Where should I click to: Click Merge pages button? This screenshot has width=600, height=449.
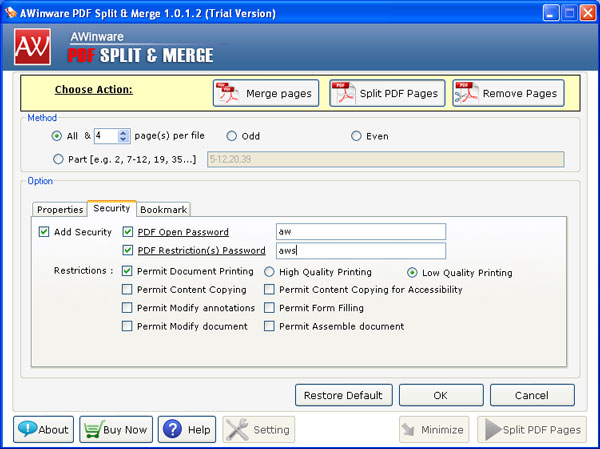point(266,93)
